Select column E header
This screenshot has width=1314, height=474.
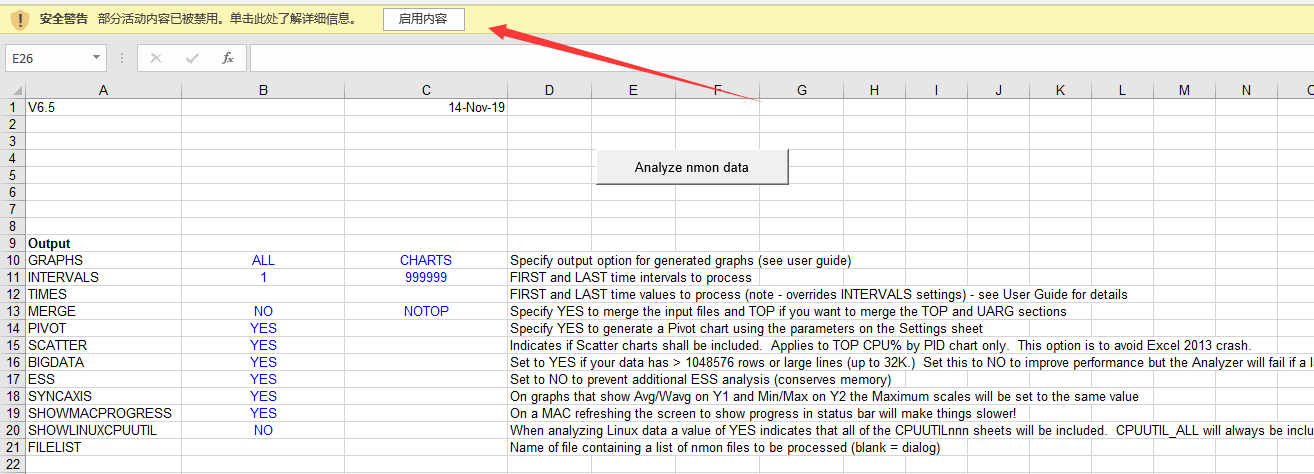coord(633,90)
